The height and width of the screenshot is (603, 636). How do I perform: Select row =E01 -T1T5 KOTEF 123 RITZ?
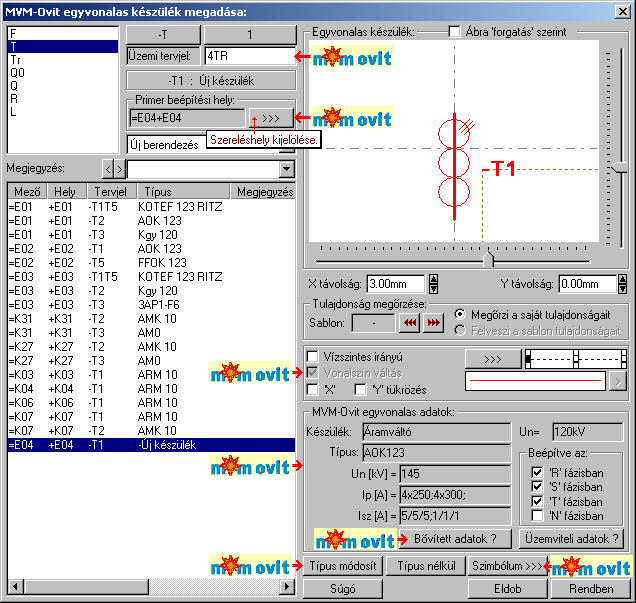(x=151, y=207)
